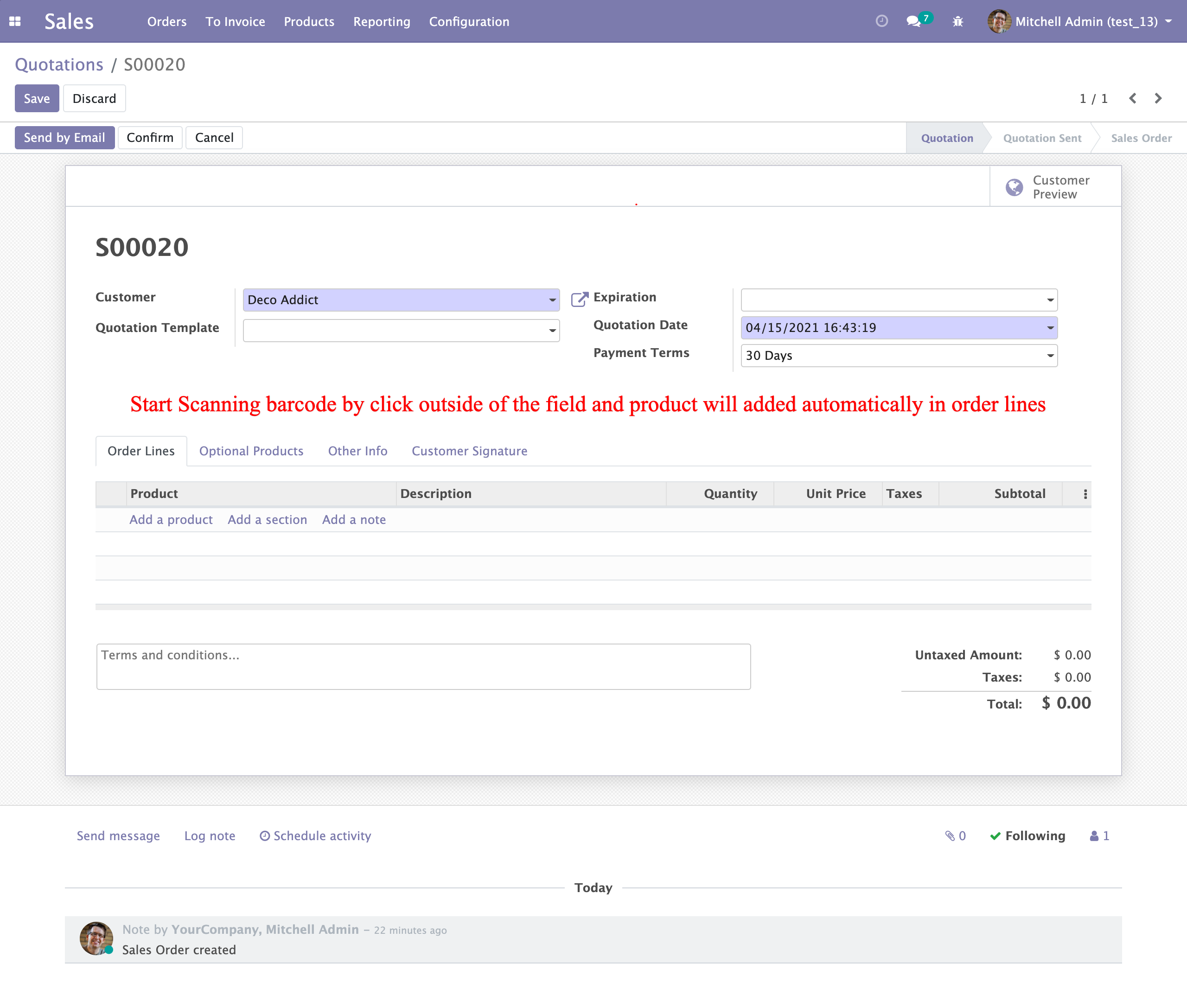The width and height of the screenshot is (1187, 1008).
Task: Open Customer external link icon
Action: (x=579, y=299)
